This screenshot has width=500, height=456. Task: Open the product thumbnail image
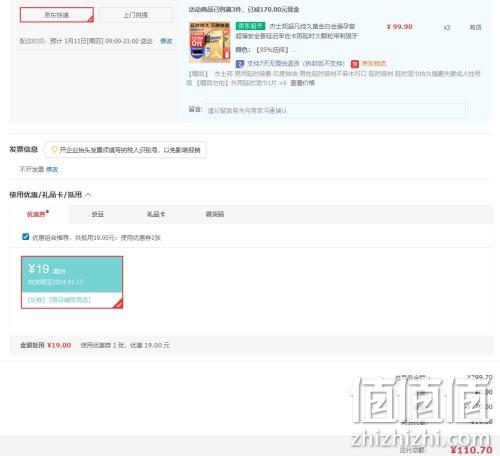(209, 42)
